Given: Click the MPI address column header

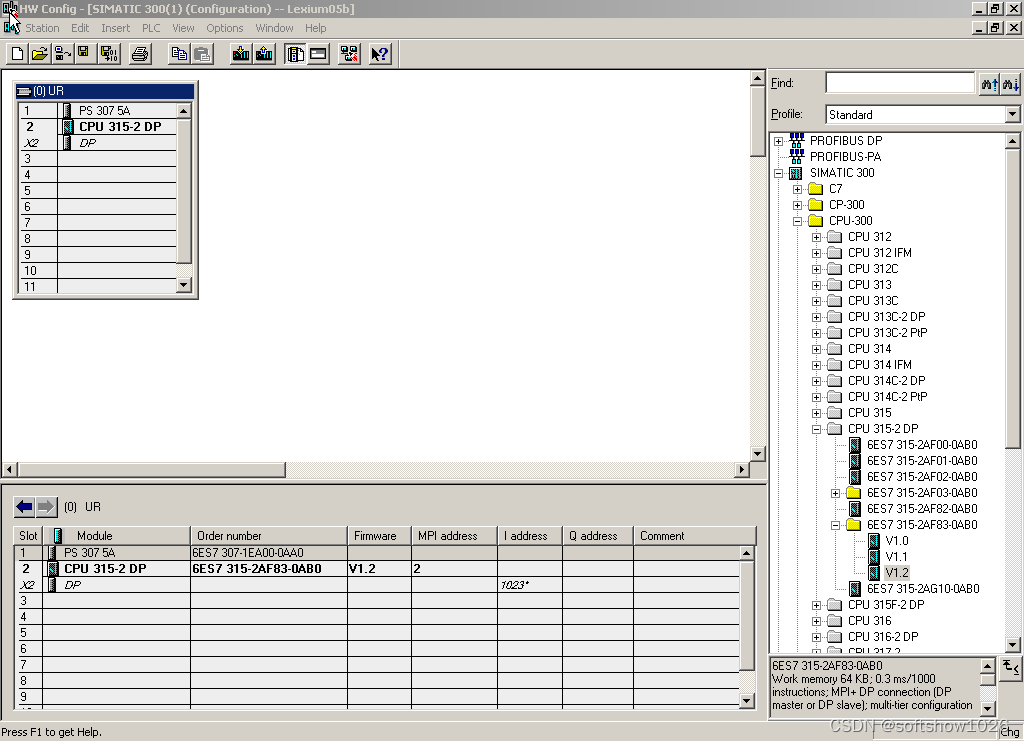Looking at the screenshot, I should pyautogui.click(x=454, y=536).
